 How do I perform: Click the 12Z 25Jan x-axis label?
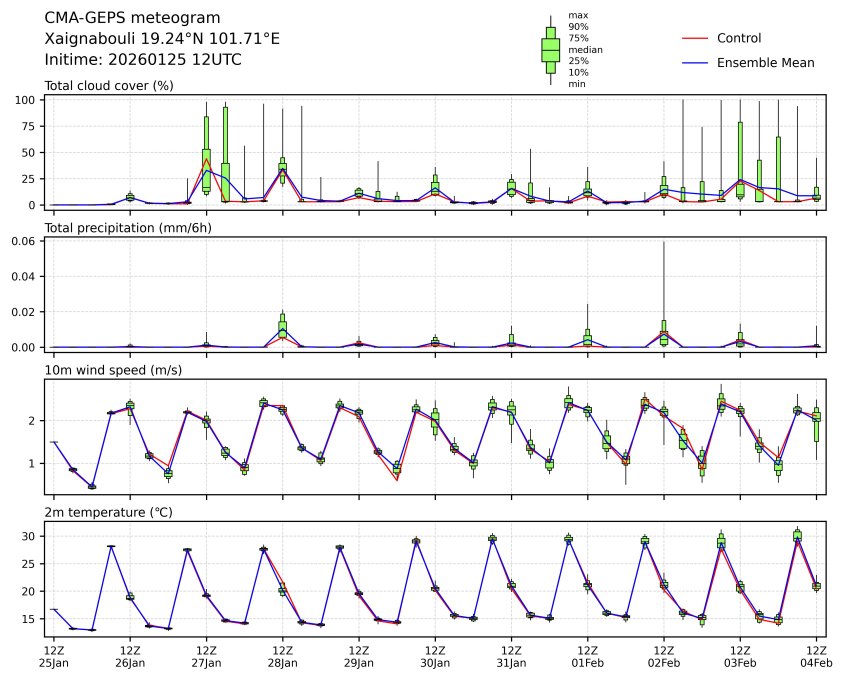click(x=54, y=656)
